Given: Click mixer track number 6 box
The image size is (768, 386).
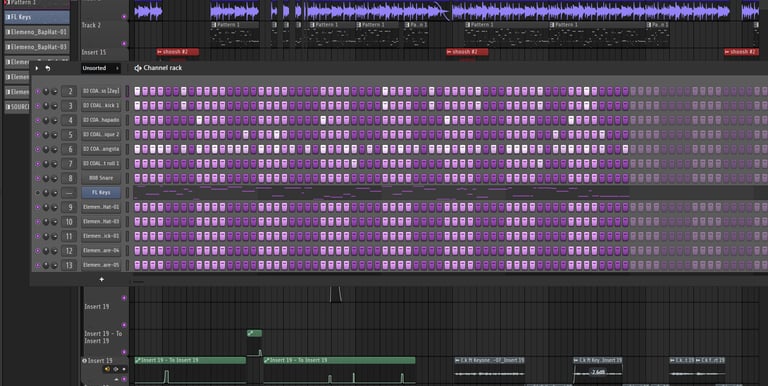Looking at the screenshot, I should (69, 149).
